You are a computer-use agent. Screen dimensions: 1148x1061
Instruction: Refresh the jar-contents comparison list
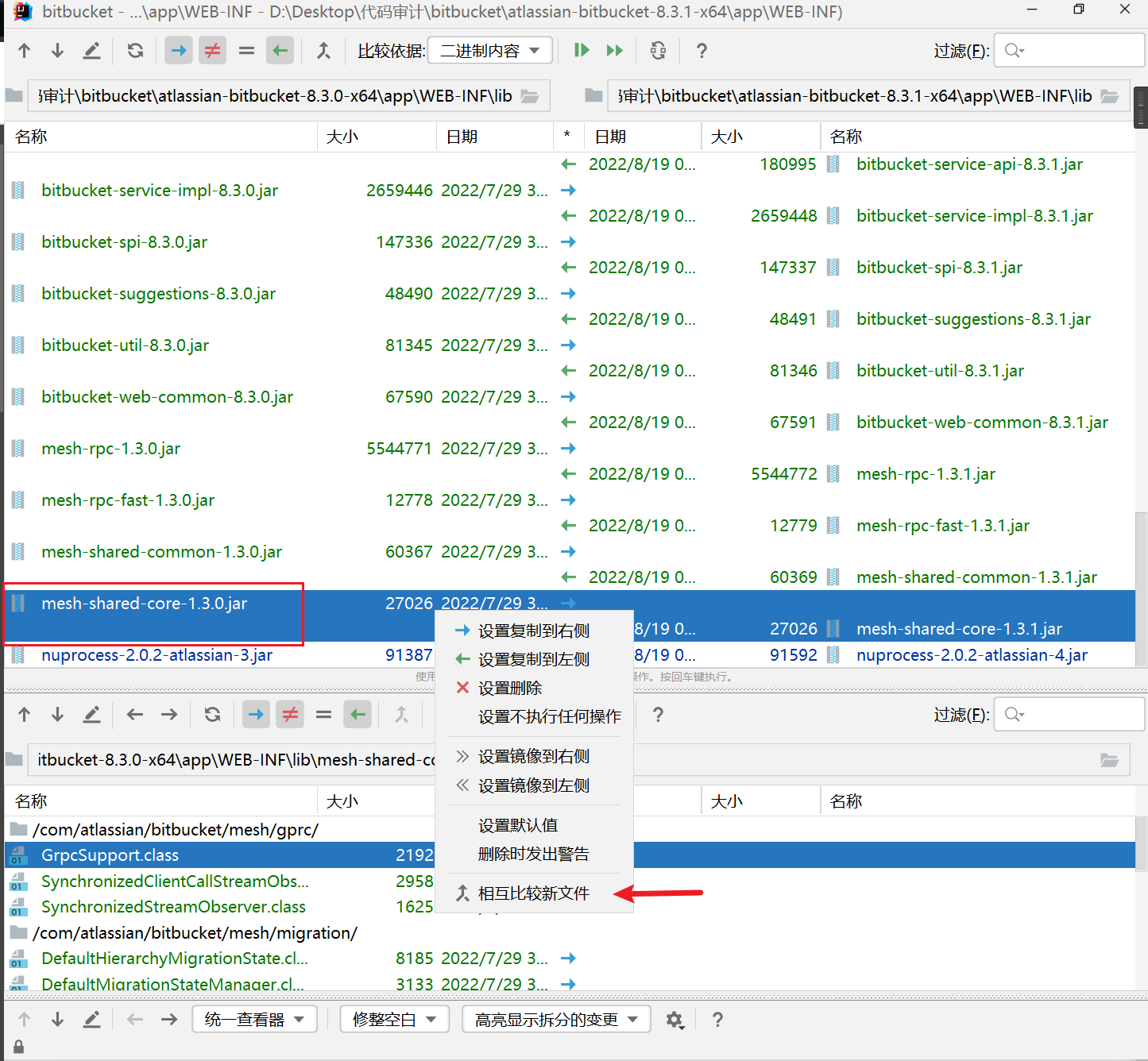tap(212, 715)
